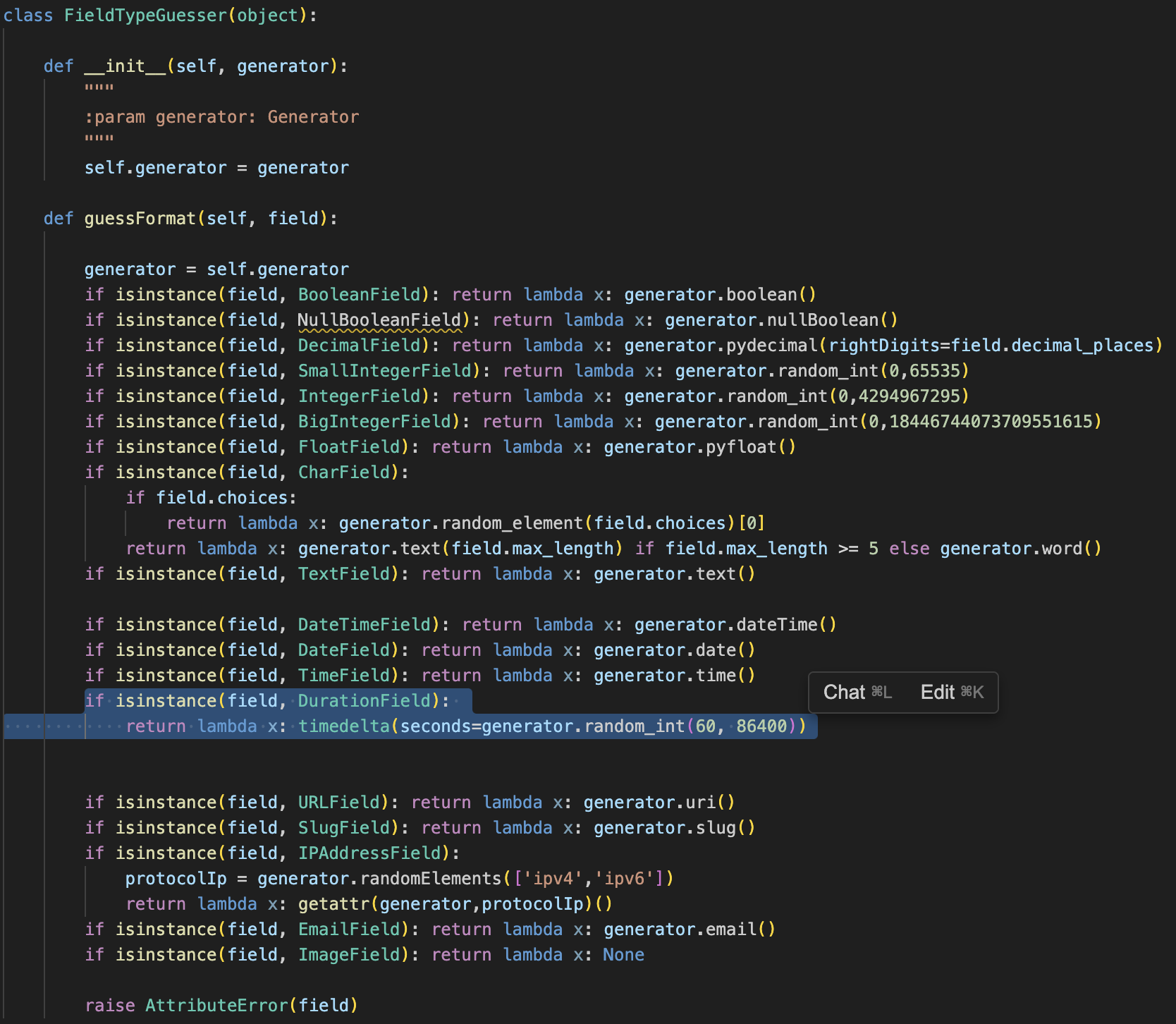Click generator.email() call
1176x1024 pixels.
pos(690,929)
